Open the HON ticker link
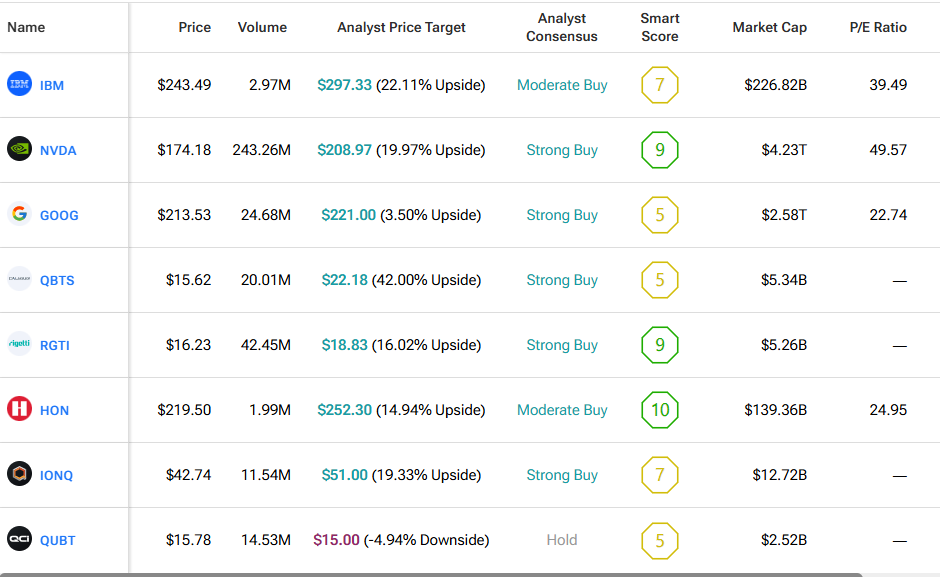940x577 pixels. click(x=54, y=410)
